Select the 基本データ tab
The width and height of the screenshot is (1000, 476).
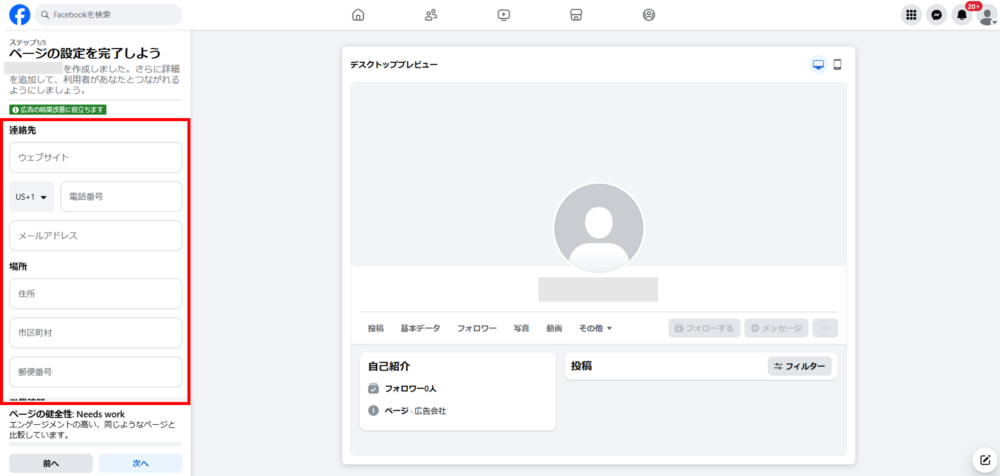[x=420, y=328]
